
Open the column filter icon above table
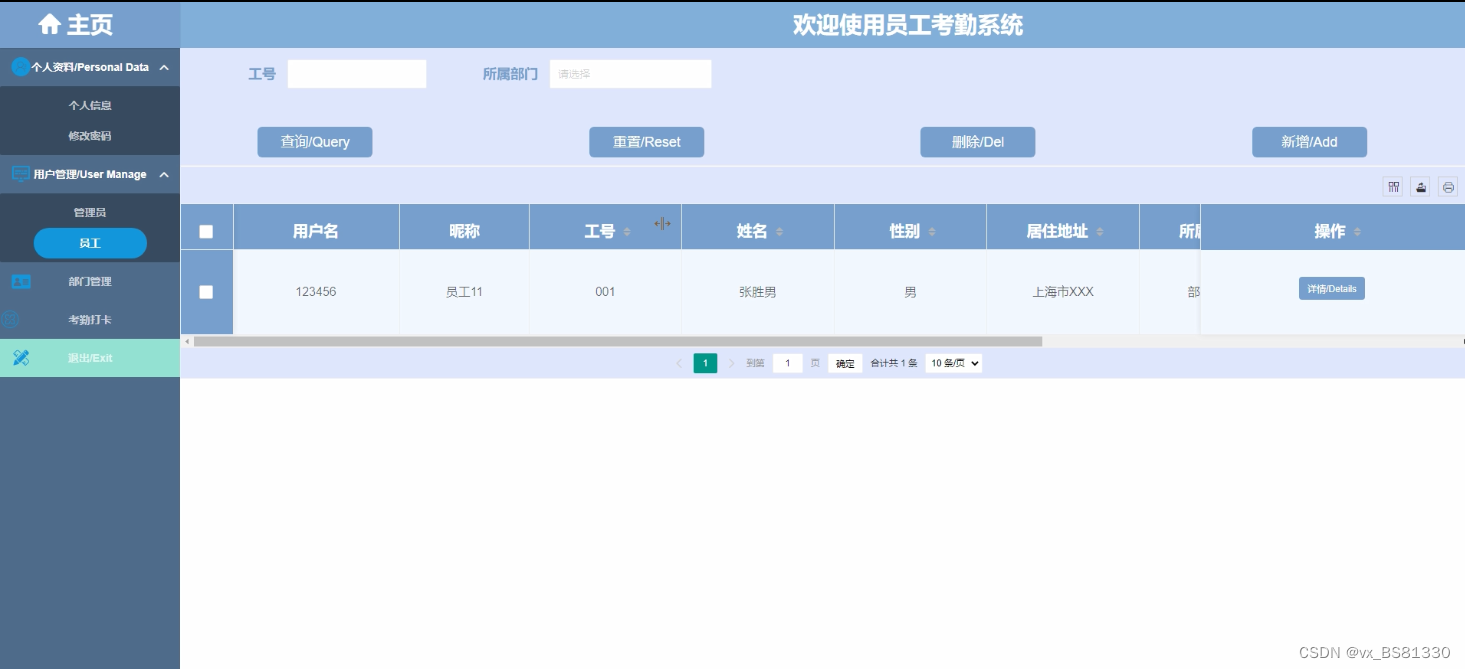click(x=1393, y=187)
